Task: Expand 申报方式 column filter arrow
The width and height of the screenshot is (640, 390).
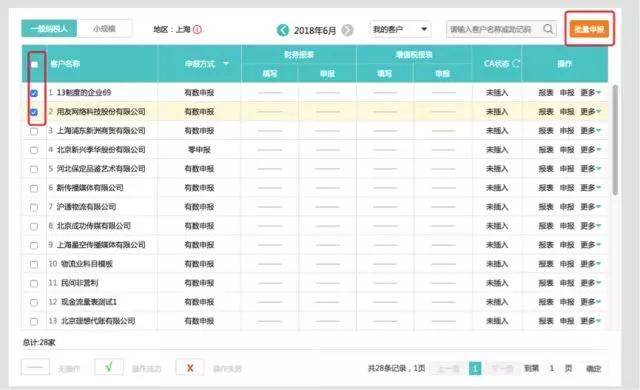Action: 226,64
